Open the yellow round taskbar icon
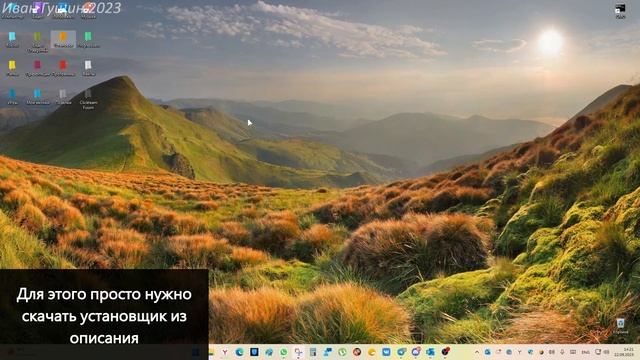Screen dimensions: 640x360 click(x=371, y=352)
